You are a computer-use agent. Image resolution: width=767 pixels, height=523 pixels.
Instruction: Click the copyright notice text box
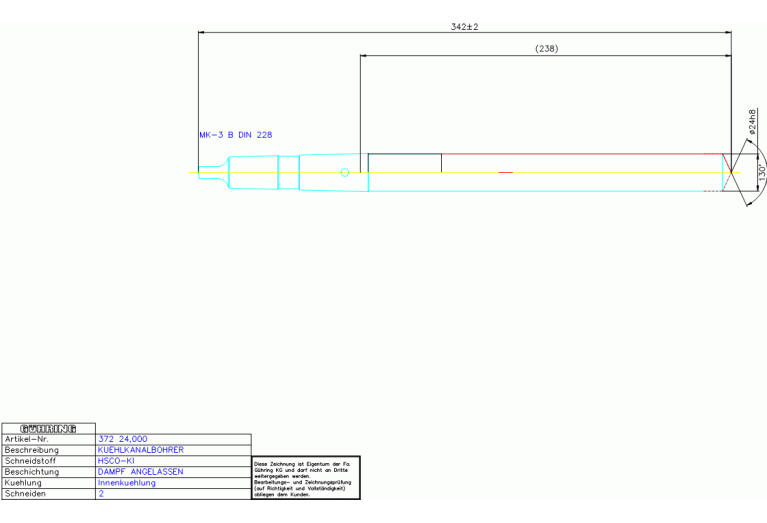coord(305,479)
